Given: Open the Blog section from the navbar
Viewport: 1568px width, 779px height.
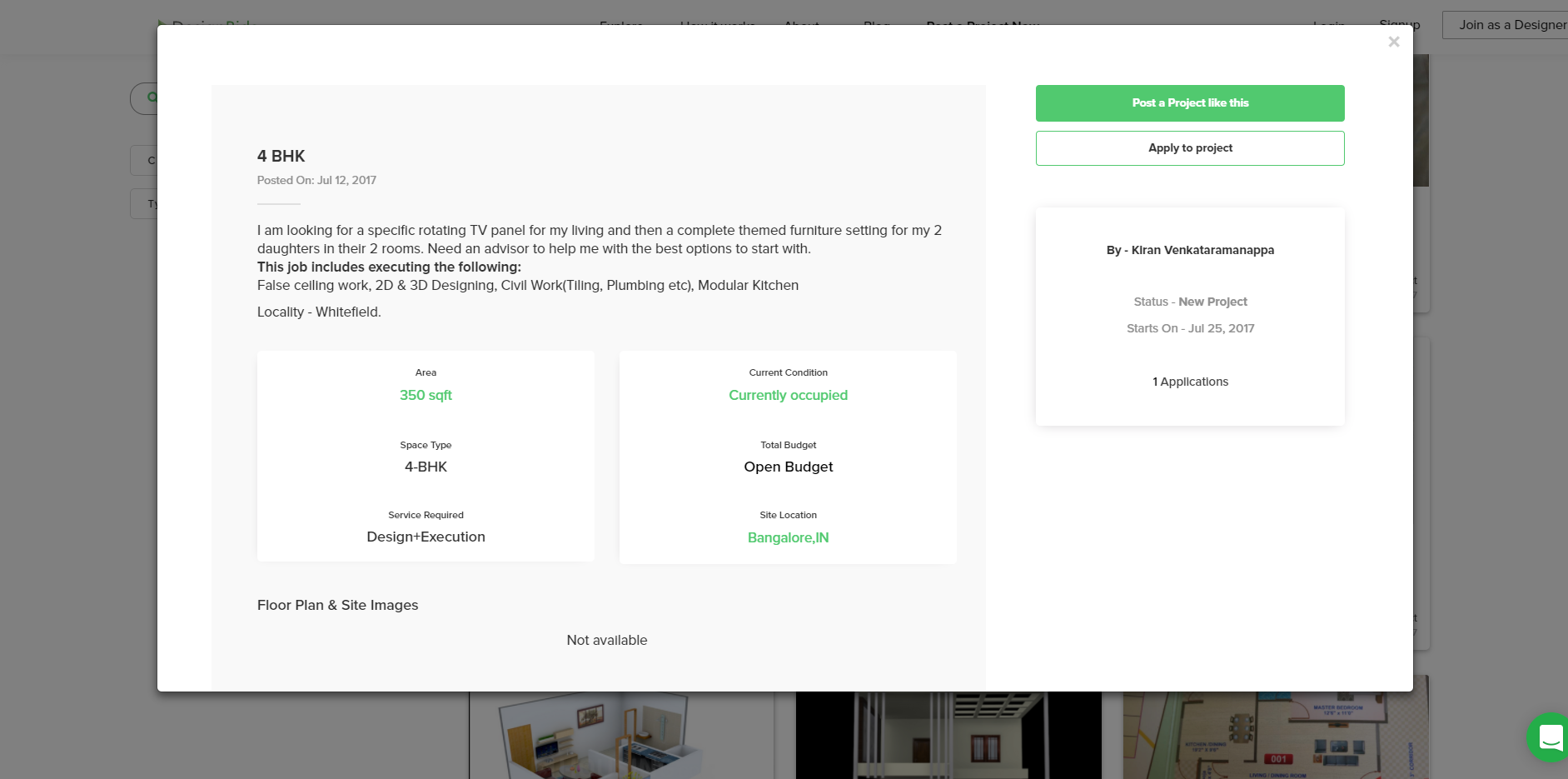Looking at the screenshot, I should point(876,26).
